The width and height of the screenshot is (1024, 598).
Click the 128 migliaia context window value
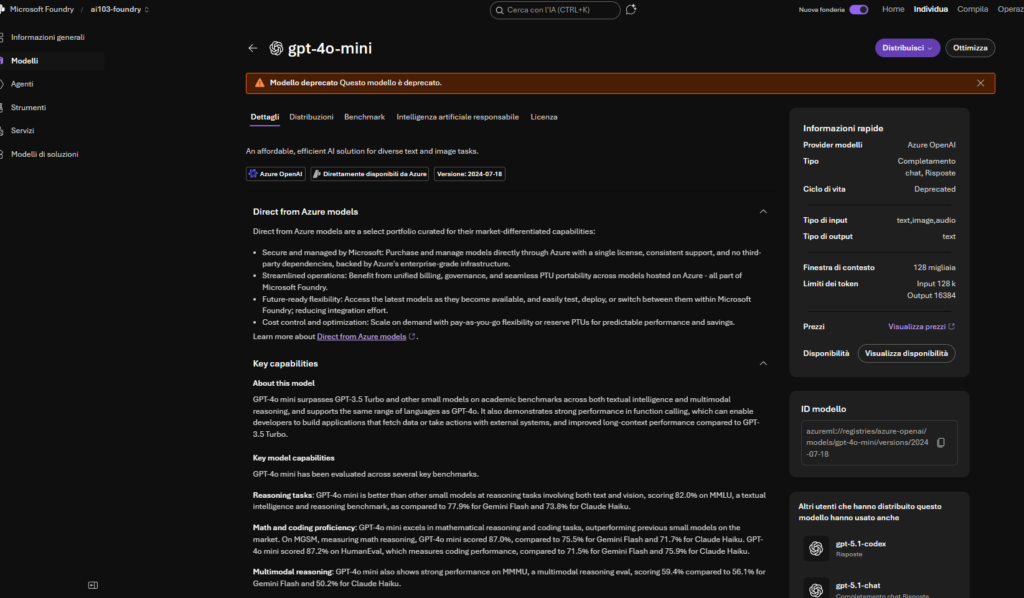point(934,268)
